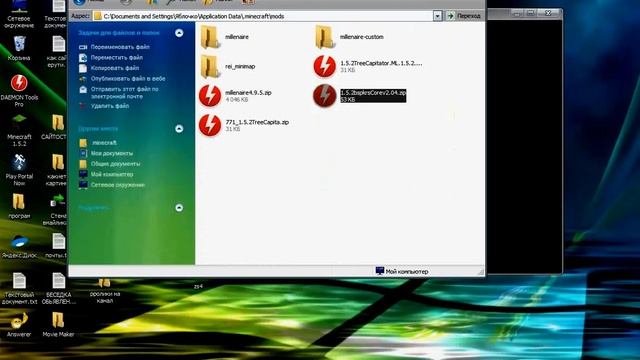
Task: Select the почты text file on desktop
Action: coord(56,246)
